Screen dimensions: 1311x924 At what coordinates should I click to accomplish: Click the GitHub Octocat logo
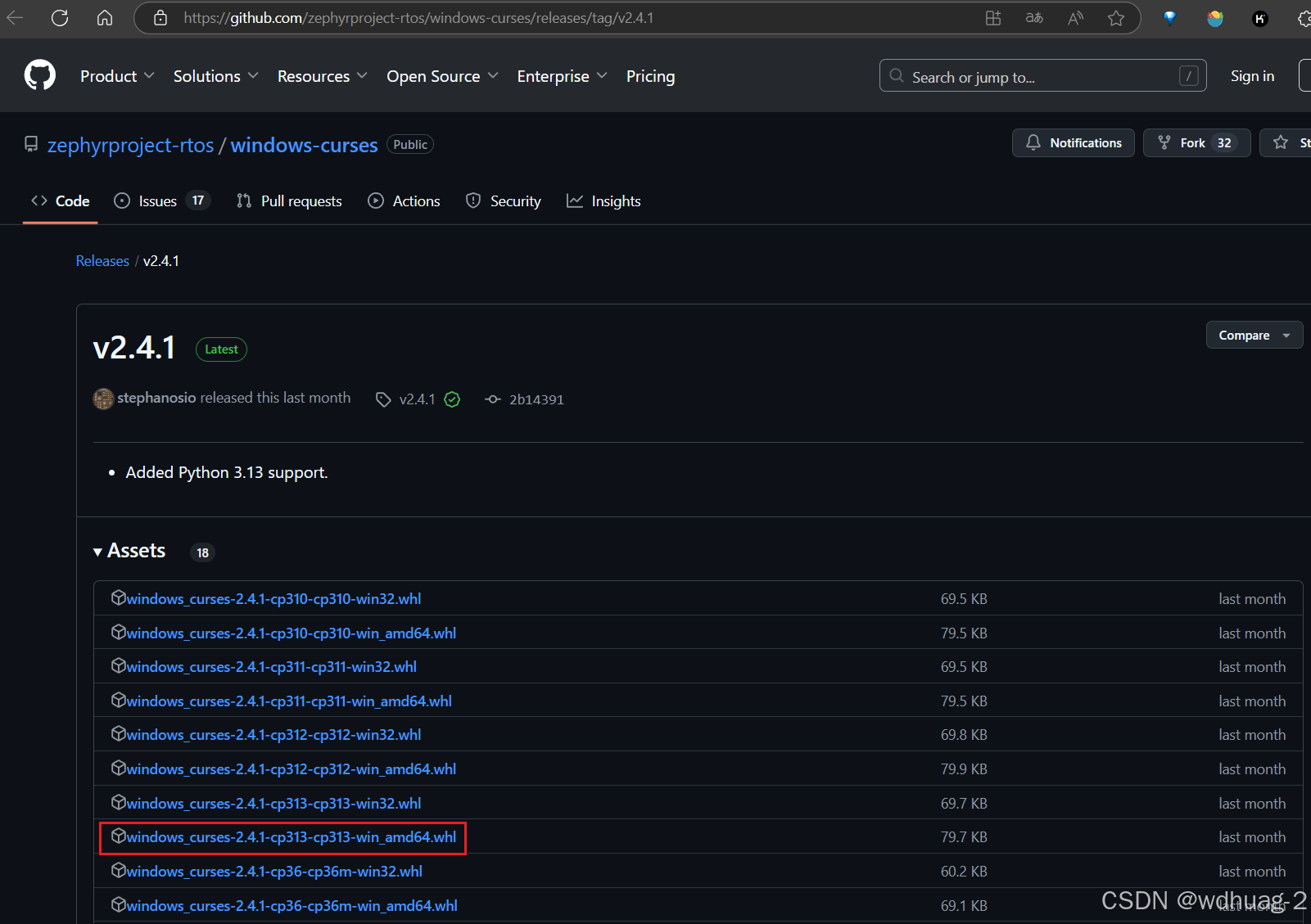coord(40,75)
